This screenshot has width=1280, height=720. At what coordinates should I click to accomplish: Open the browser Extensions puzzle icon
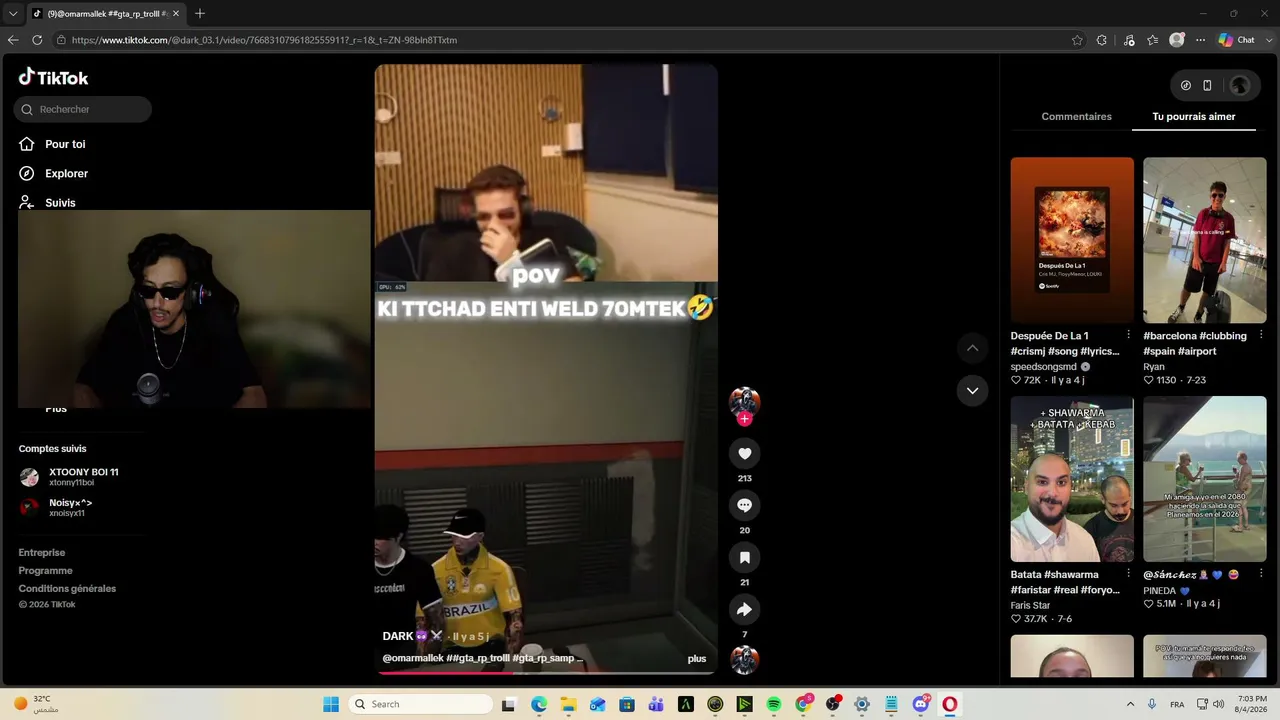coord(1102,40)
